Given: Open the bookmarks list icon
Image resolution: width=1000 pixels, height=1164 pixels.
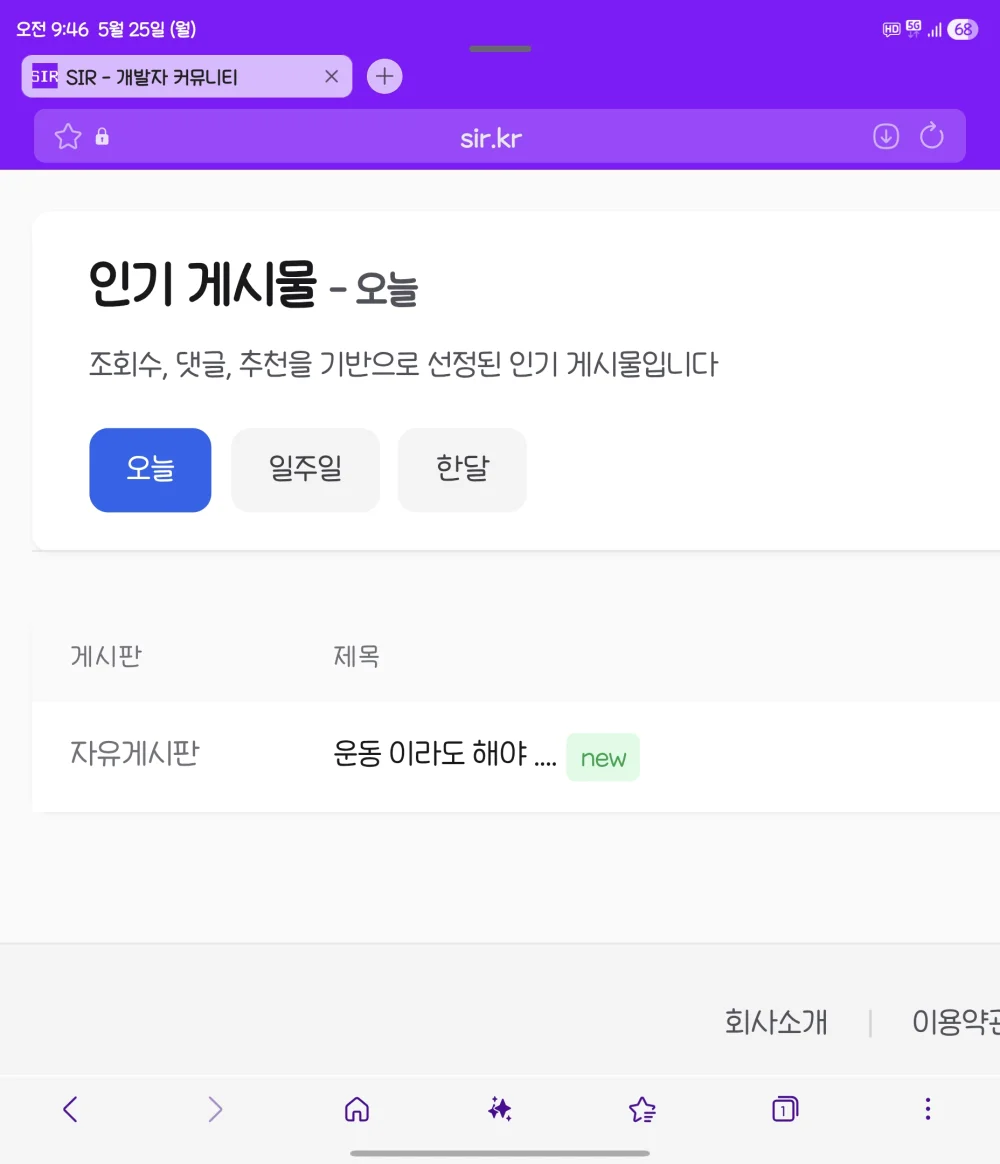Looking at the screenshot, I should [x=642, y=1109].
